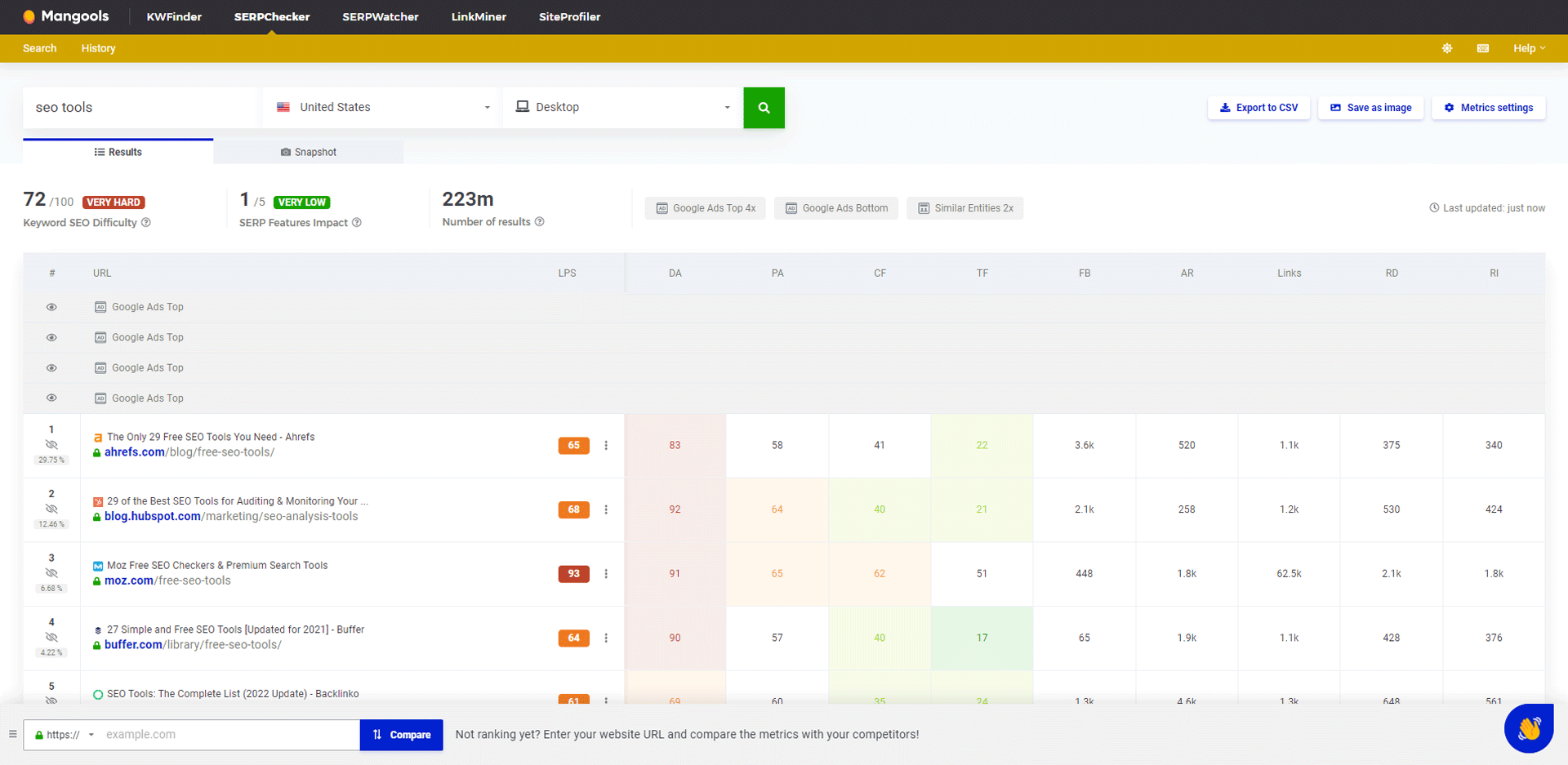Open more options for buffer.com row

click(x=606, y=638)
